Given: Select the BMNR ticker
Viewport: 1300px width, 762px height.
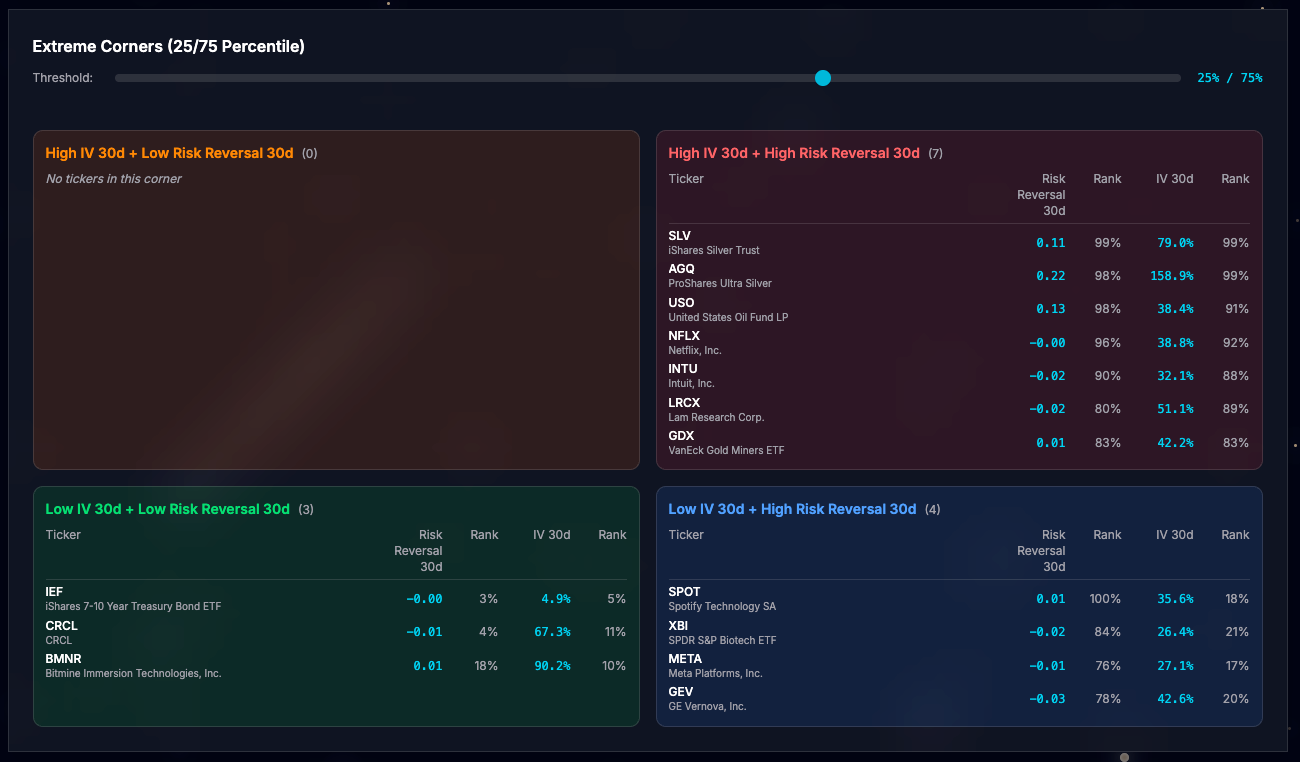Looking at the screenshot, I should pos(63,659).
